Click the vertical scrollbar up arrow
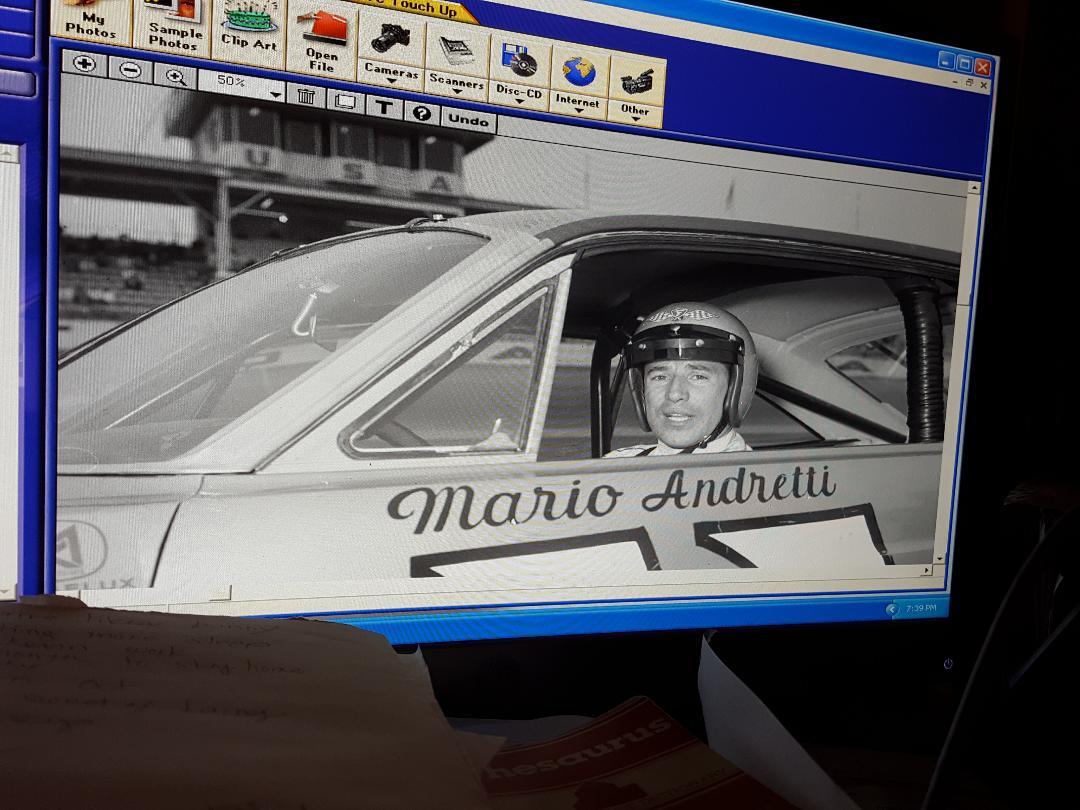Viewport: 1080px width, 810px height. [974, 187]
